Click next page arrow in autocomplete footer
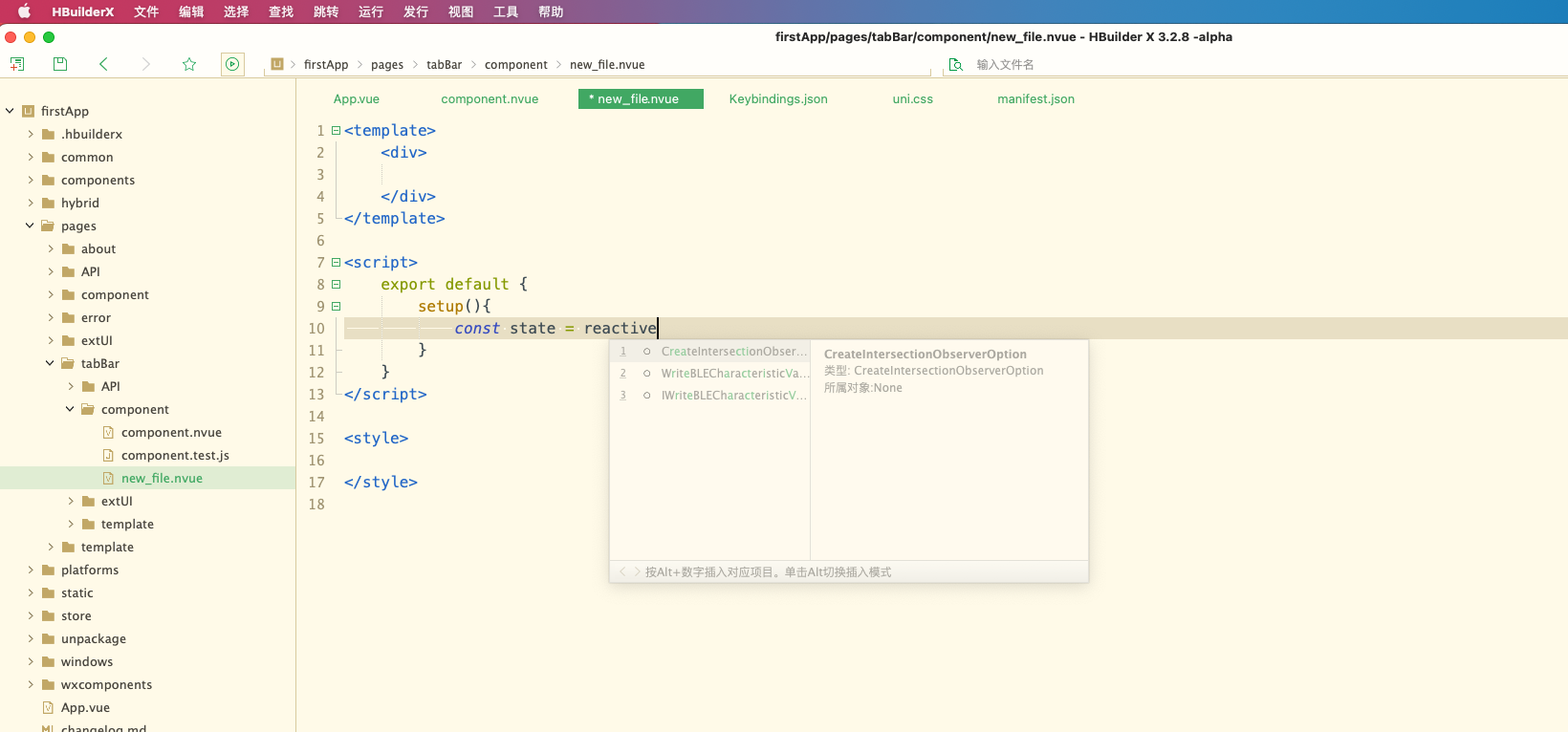The width and height of the screenshot is (1568, 732). pos(638,571)
